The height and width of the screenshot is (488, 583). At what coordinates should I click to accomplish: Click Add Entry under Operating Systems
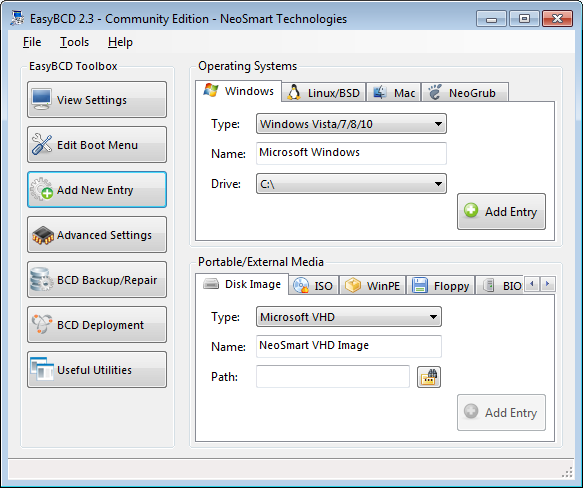[501, 212]
